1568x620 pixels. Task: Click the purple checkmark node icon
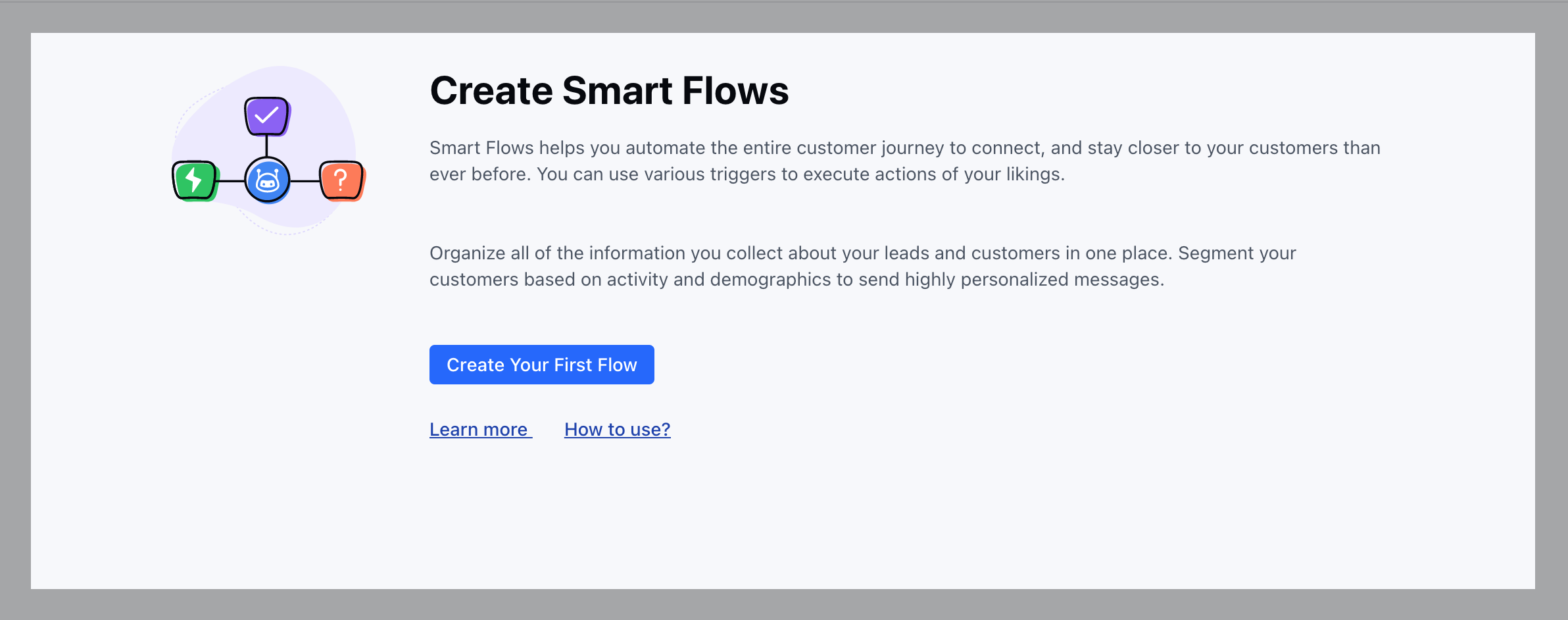pyautogui.click(x=267, y=116)
